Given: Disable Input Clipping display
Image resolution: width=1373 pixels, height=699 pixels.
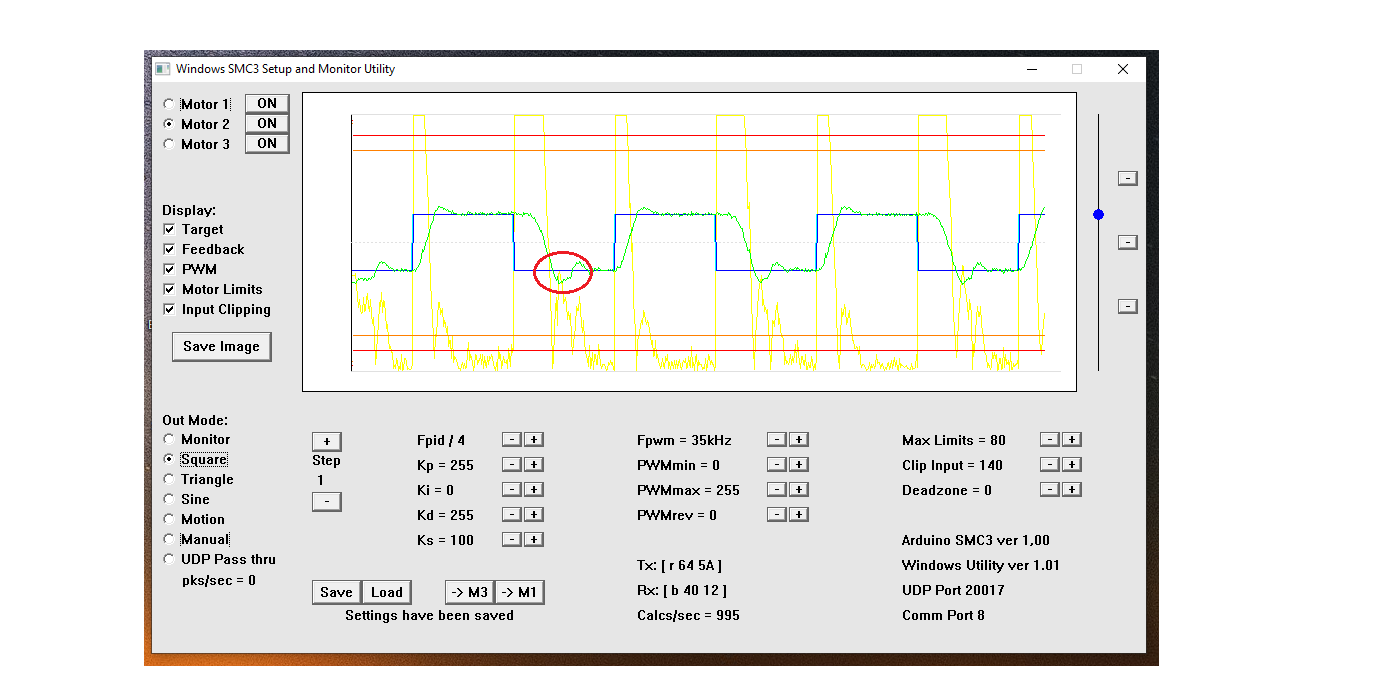Looking at the screenshot, I should (x=169, y=310).
